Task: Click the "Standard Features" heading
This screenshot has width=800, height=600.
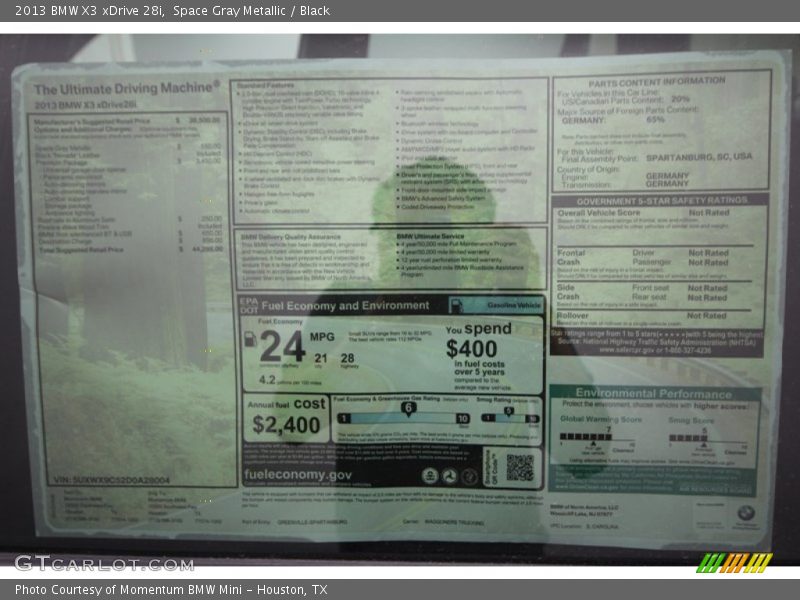Action: [265, 85]
